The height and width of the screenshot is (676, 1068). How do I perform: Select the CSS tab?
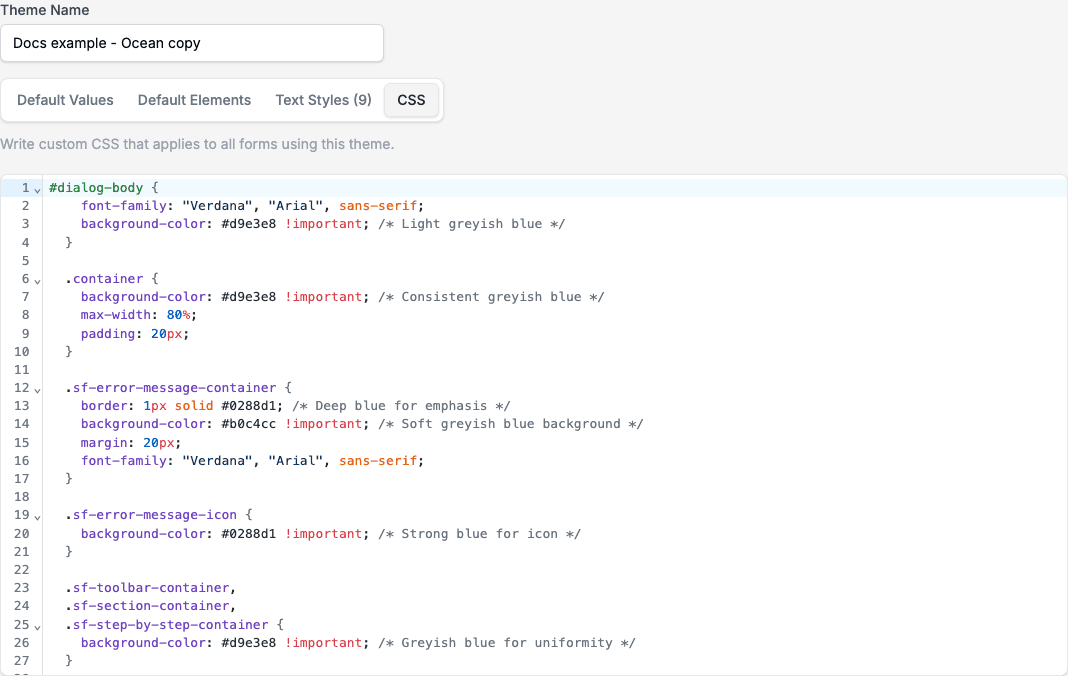(411, 100)
